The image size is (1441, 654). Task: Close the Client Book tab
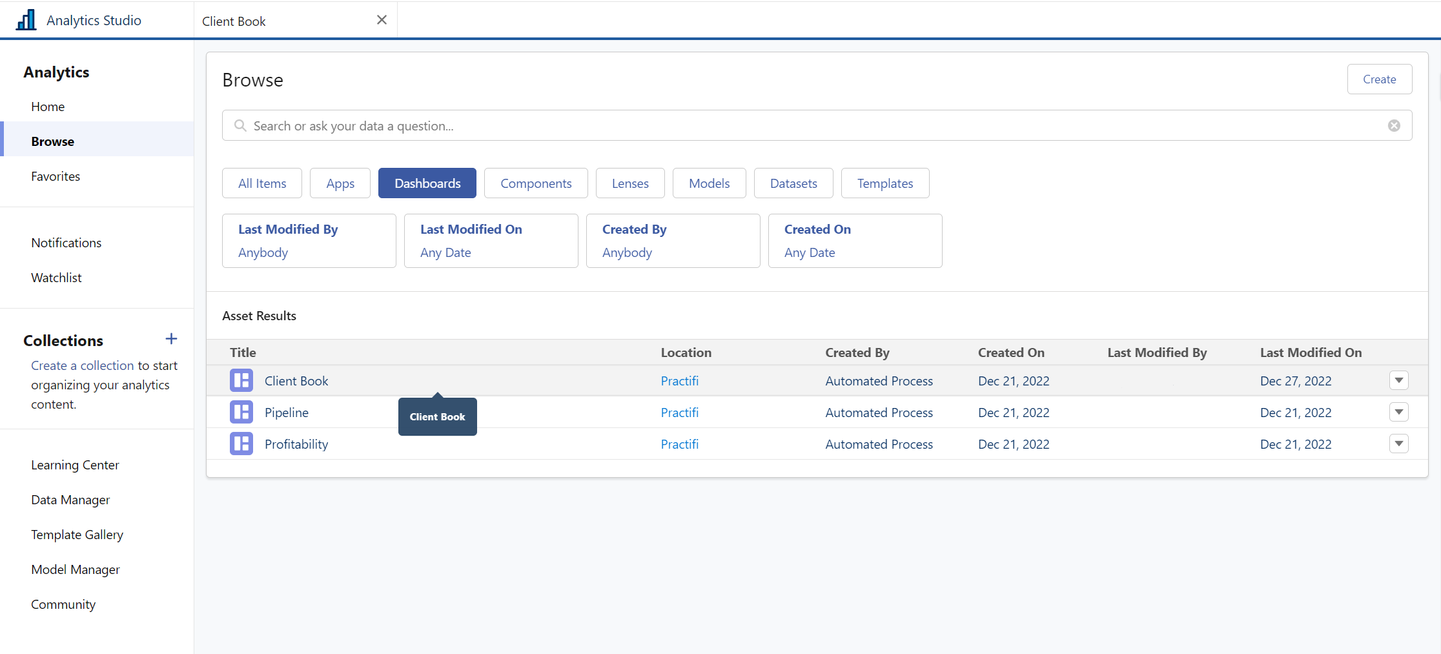tap(381, 20)
